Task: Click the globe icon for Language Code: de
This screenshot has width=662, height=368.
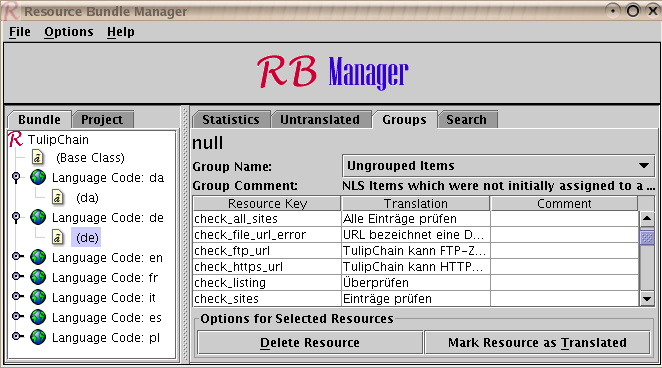Action: [x=38, y=217]
